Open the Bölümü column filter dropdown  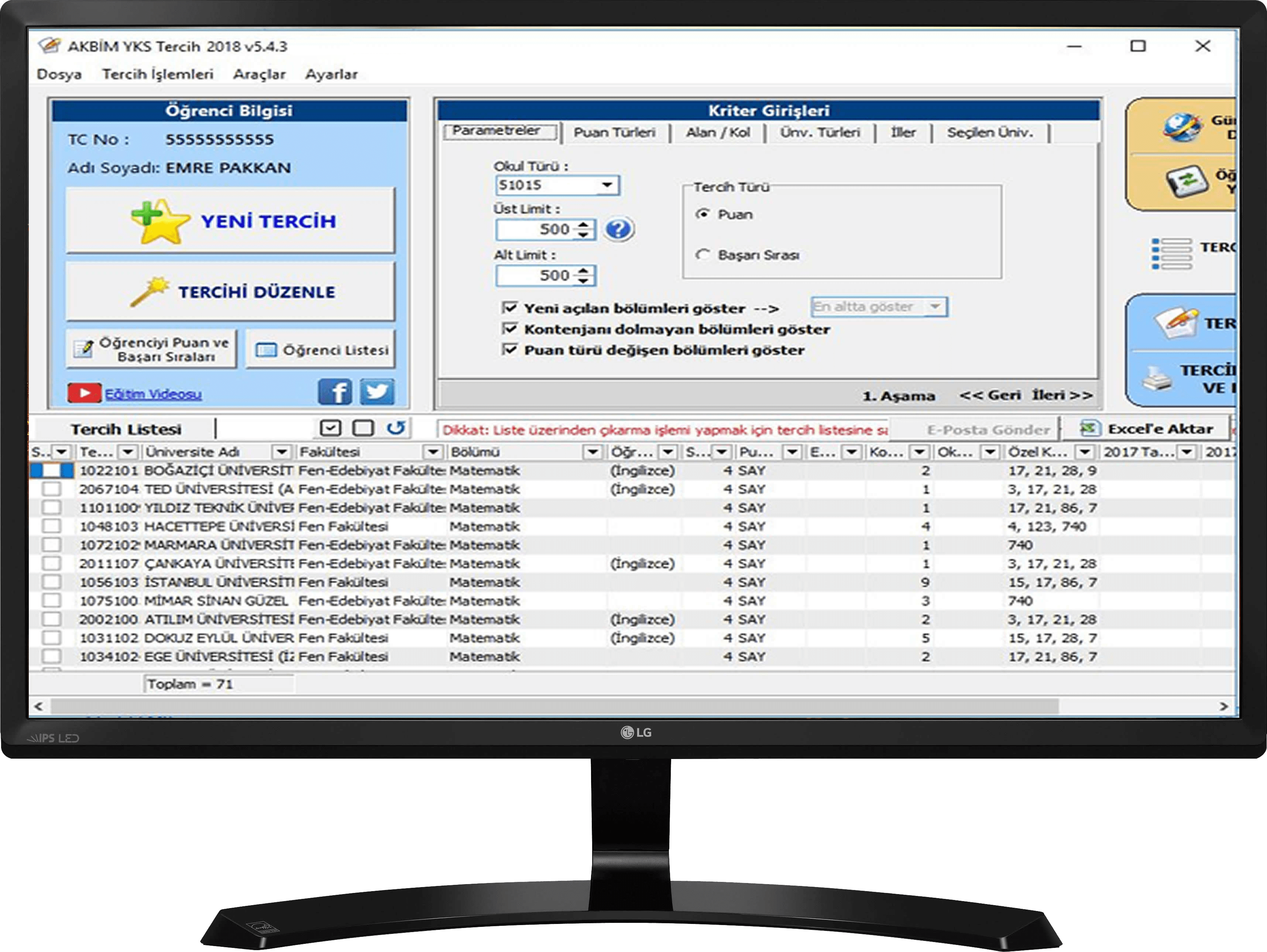click(x=592, y=452)
